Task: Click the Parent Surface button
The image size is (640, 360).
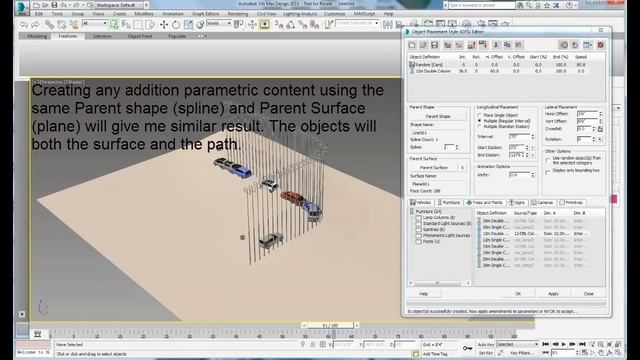Action: click(x=434, y=168)
